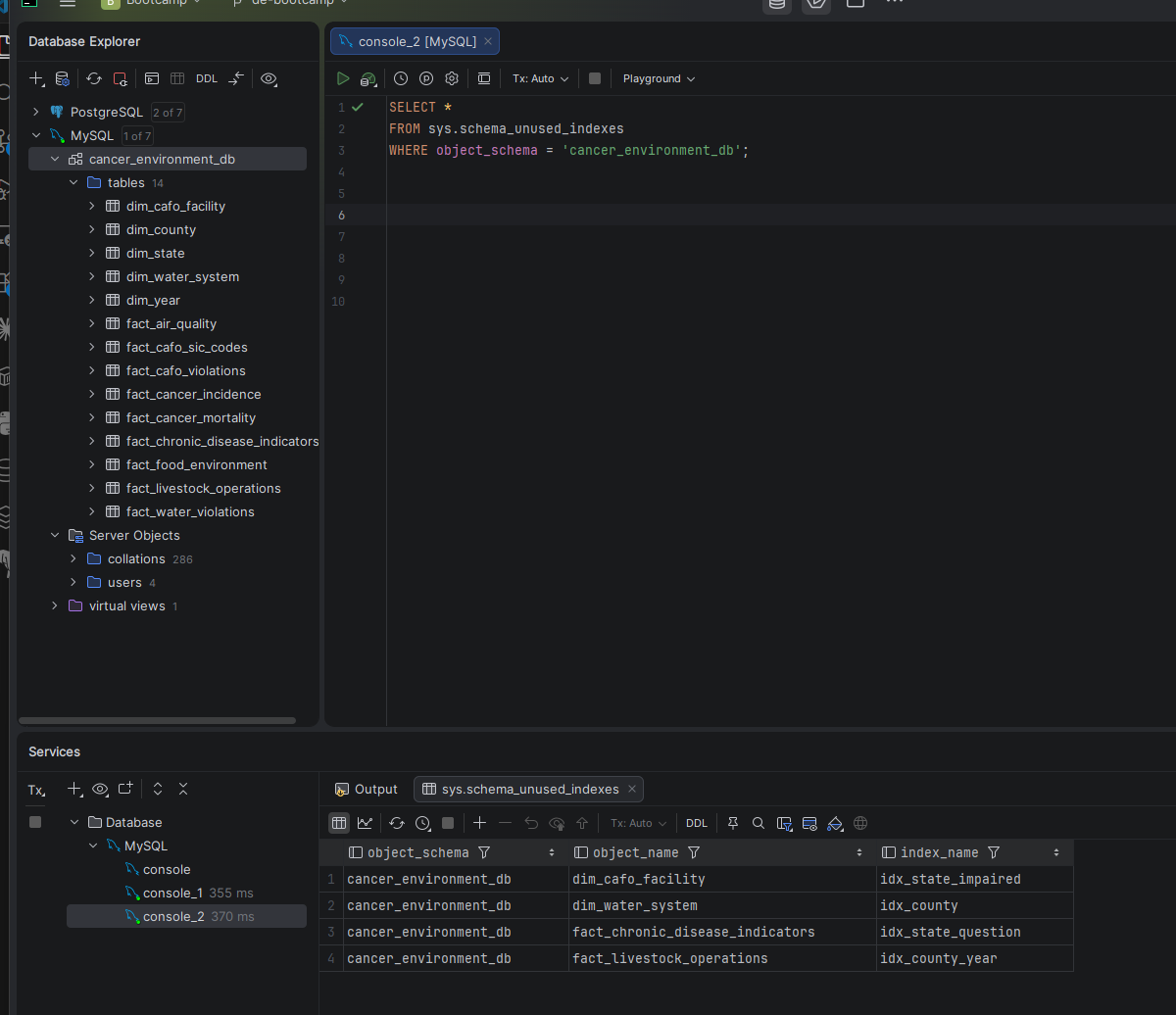1176x1015 pixels.
Task: Click the Deactivate/disconnect red icon
Action: point(120,78)
